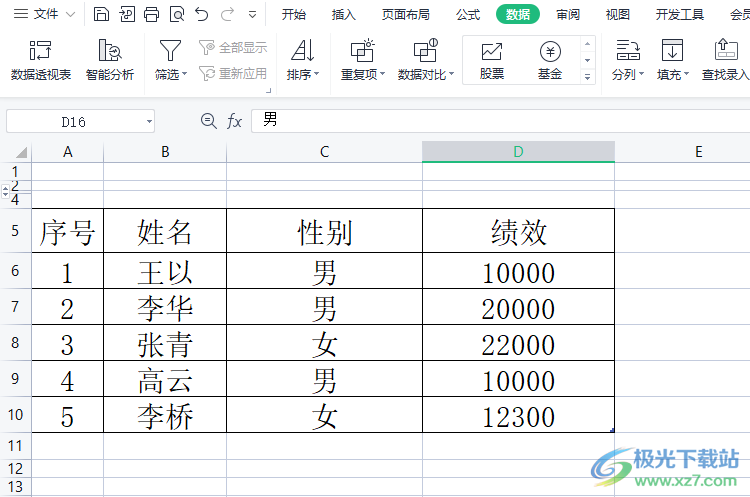Click the 分列 text-to-columns icon
The image size is (750, 497).
tap(628, 51)
